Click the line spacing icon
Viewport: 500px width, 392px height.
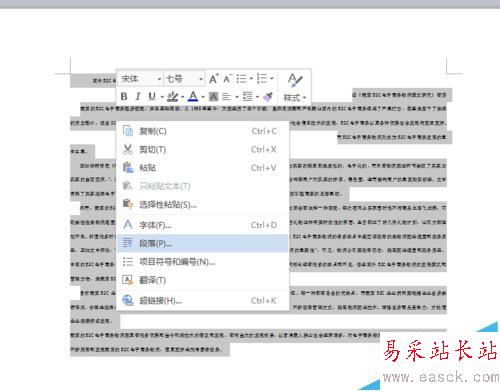248,97
